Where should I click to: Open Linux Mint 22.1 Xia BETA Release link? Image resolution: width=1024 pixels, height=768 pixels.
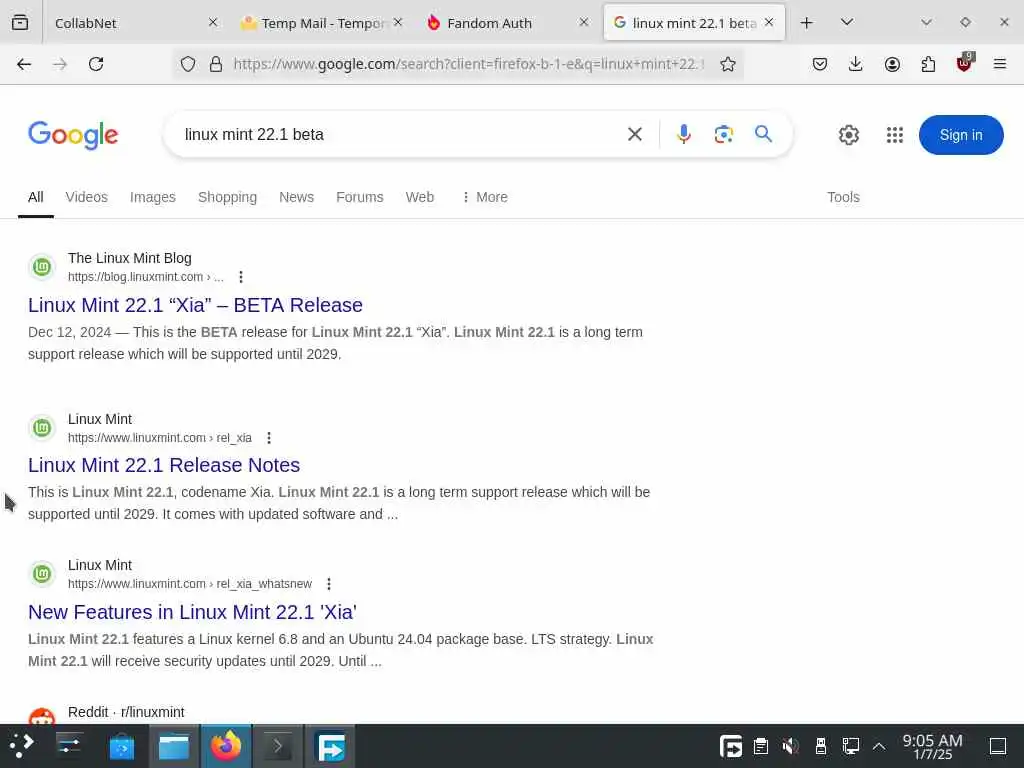195,305
